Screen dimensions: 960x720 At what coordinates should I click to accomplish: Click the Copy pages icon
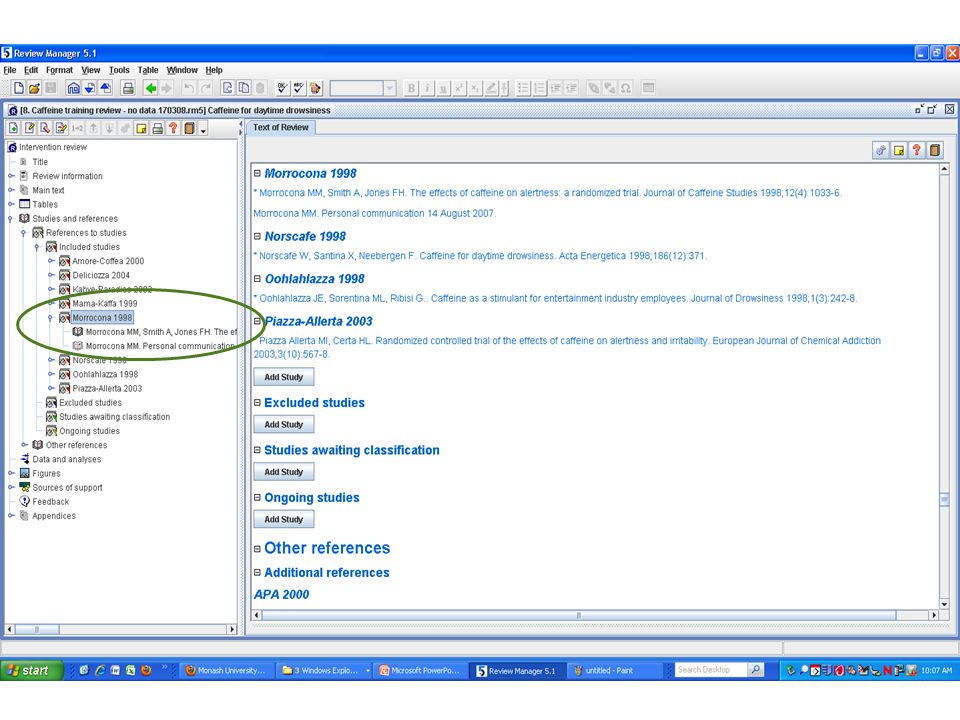tap(244, 88)
